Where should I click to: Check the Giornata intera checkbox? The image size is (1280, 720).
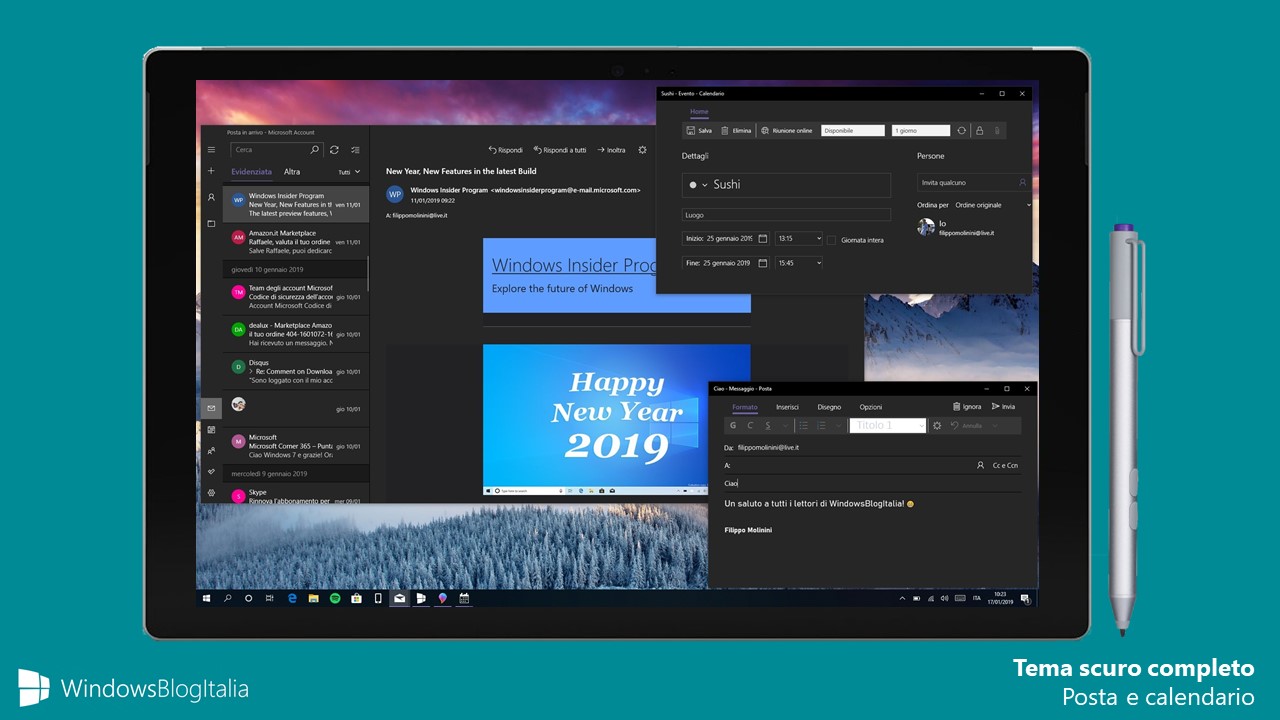(x=832, y=240)
